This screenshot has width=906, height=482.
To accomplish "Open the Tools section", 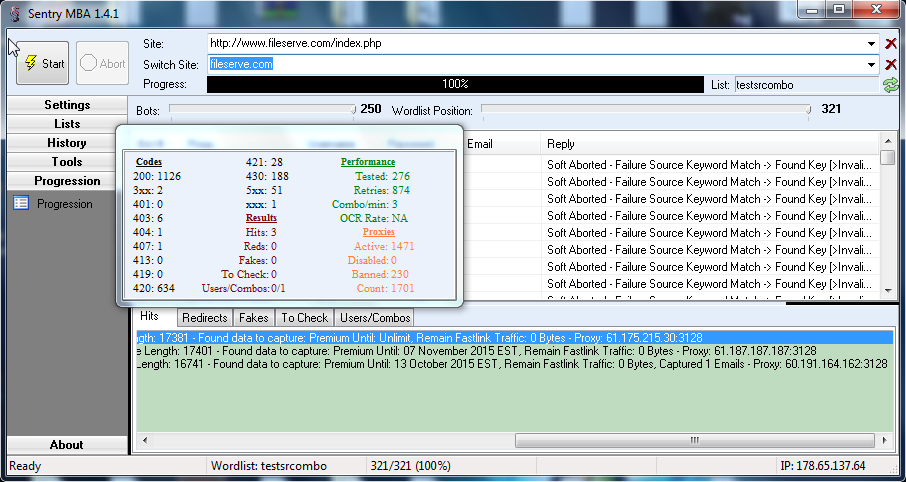I will point(67,162).
